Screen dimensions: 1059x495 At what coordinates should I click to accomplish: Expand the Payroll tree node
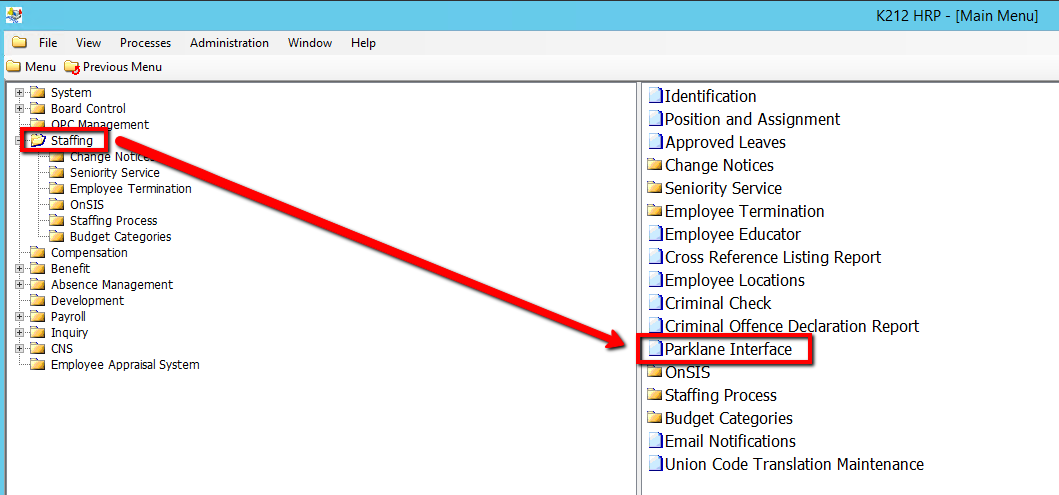(x=19, y=317)
